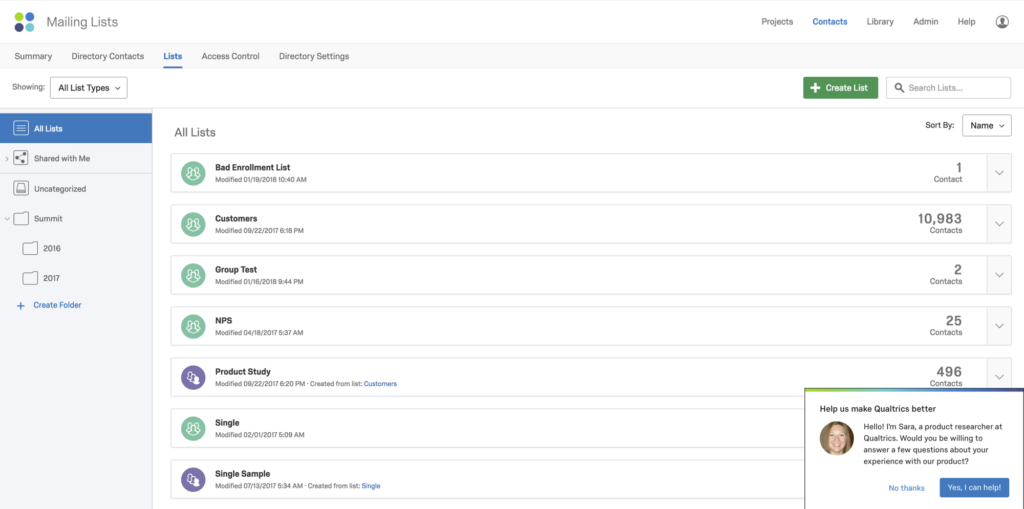
Task: Switch to the Directory Contacts tab
Action: (x=108, y=56)
